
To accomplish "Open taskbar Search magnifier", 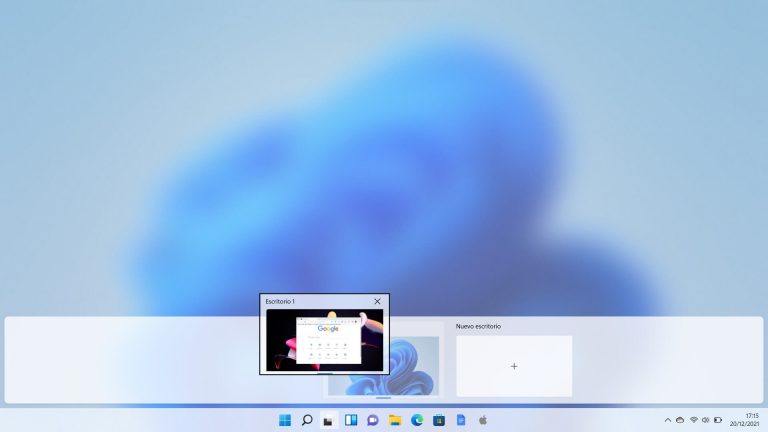I will coord(307,420).
